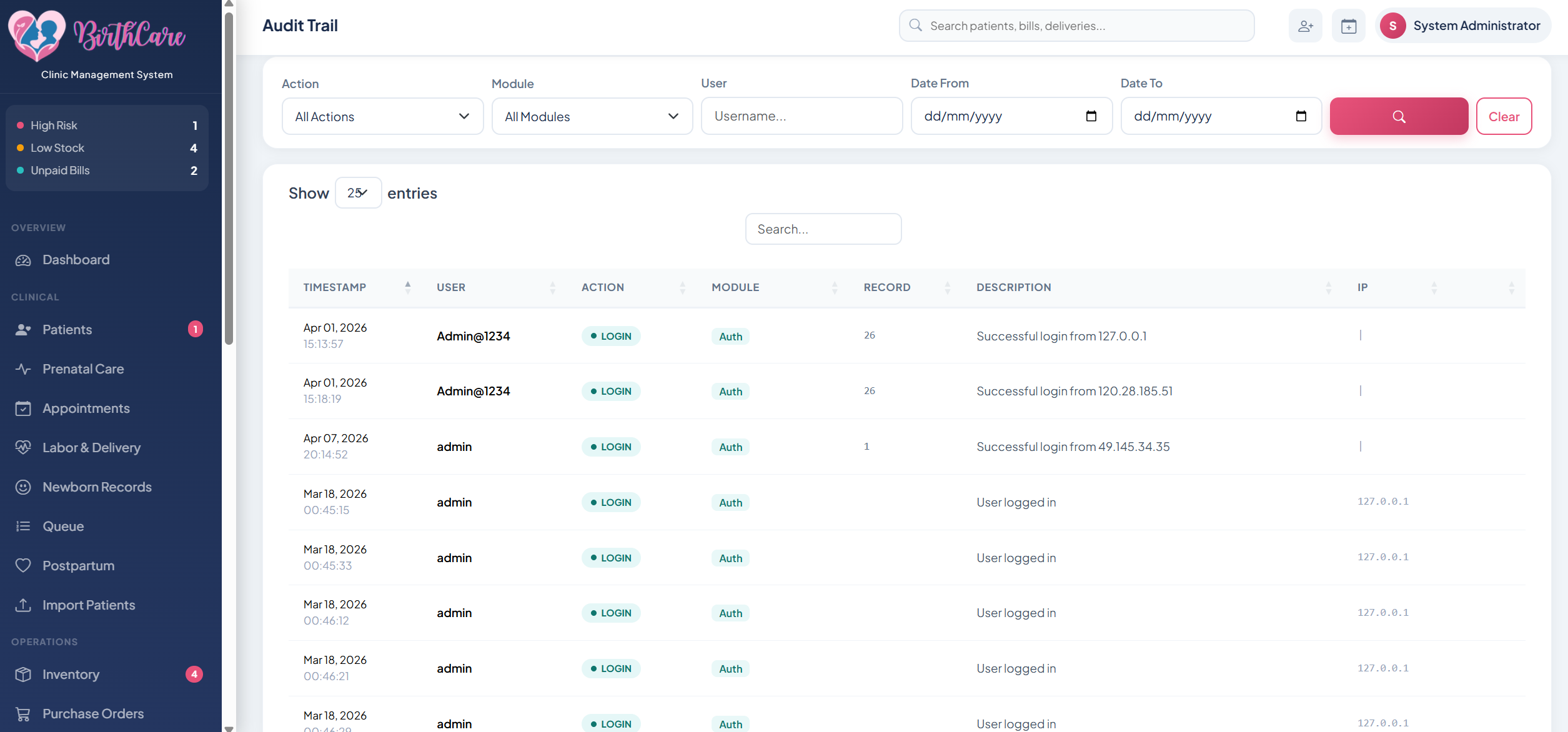Click the Postpartum heart icon
This screenshot has width=1568, height=732.
pos(23,566)
